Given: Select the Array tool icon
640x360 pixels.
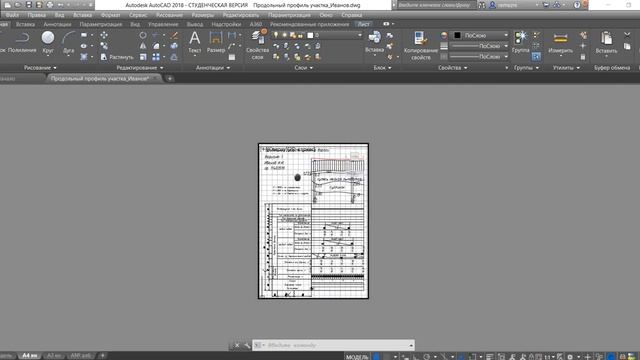Looking at the screenshot, I should click(x=156, y=57).
